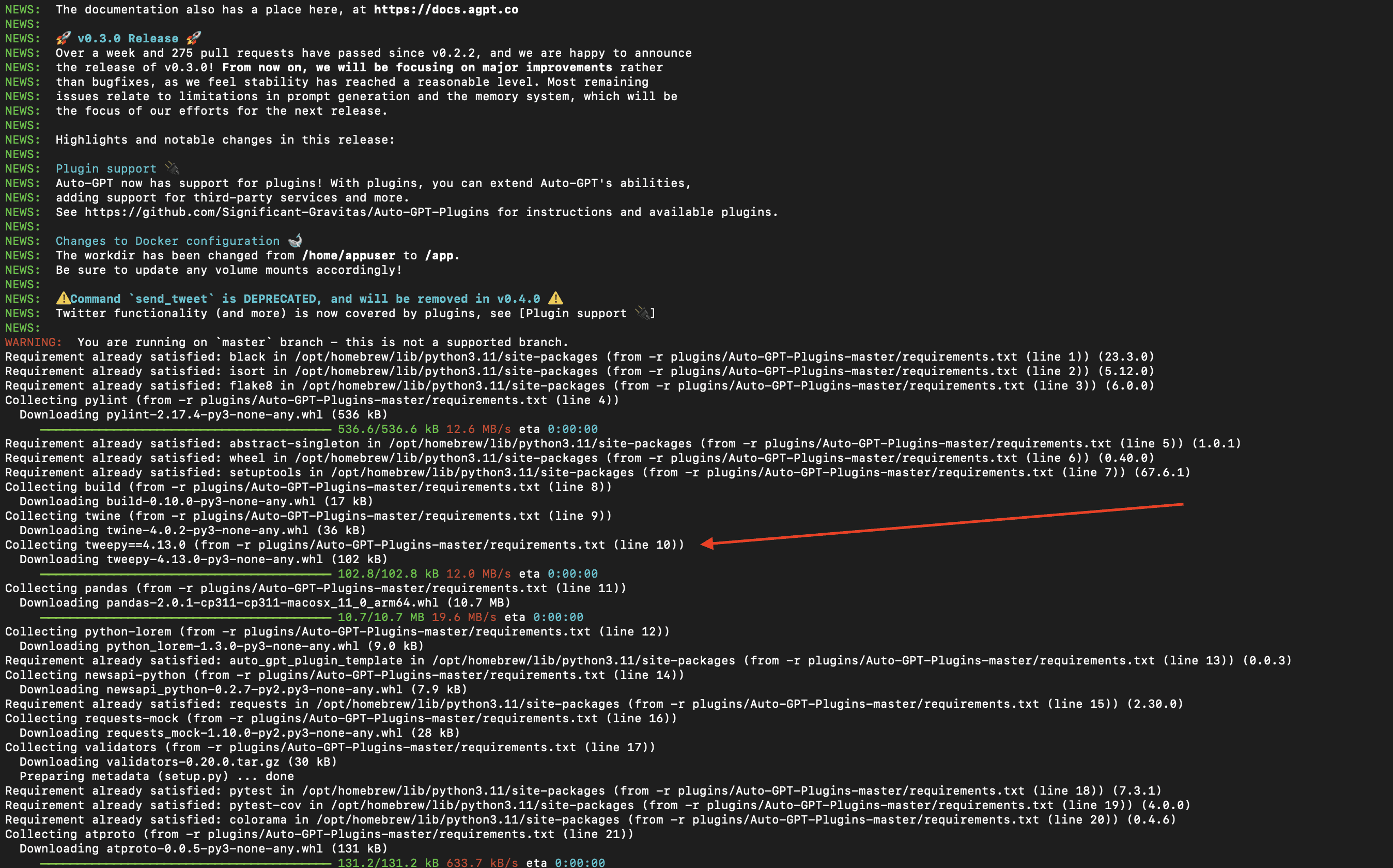This screenshot has height=868, width=1393.
Task: Click the rocket emoji before v0.3.0 Release
Action: click(x=63, y=38)
